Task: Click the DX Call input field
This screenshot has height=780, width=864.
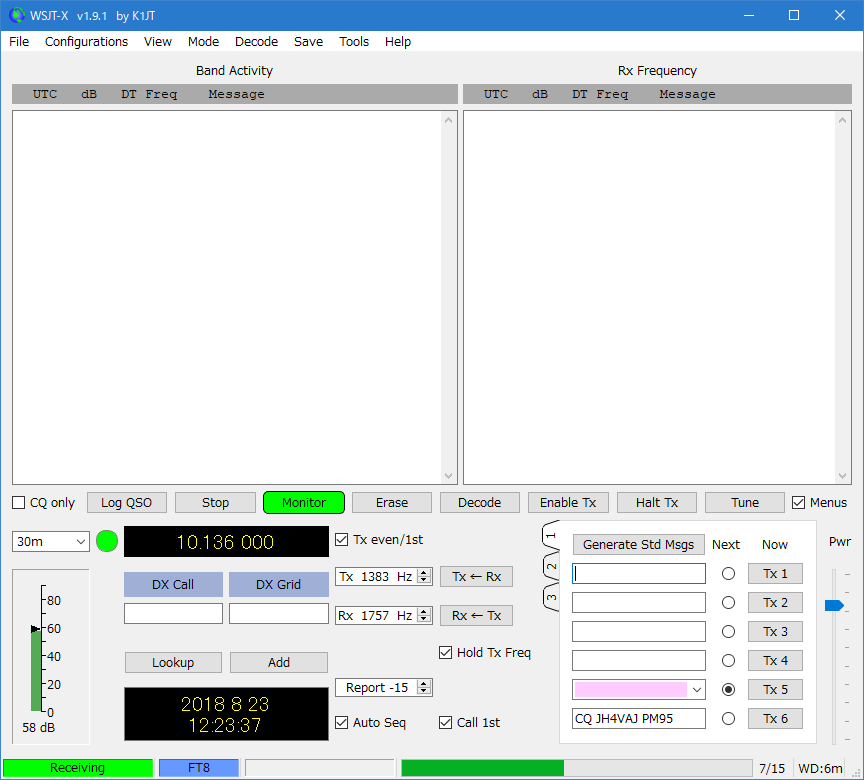Action: pyautogui.click(x=173, y=614)
